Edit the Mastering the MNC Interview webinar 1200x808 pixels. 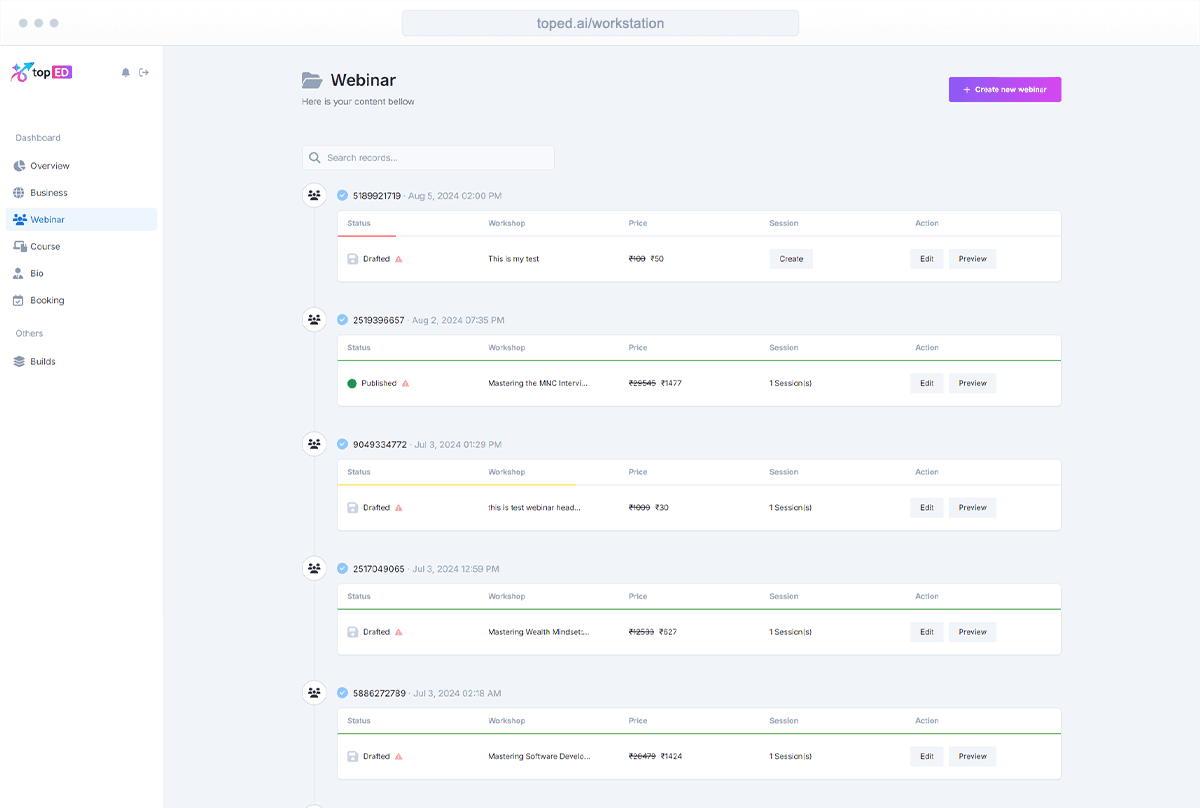coord(926,383)
